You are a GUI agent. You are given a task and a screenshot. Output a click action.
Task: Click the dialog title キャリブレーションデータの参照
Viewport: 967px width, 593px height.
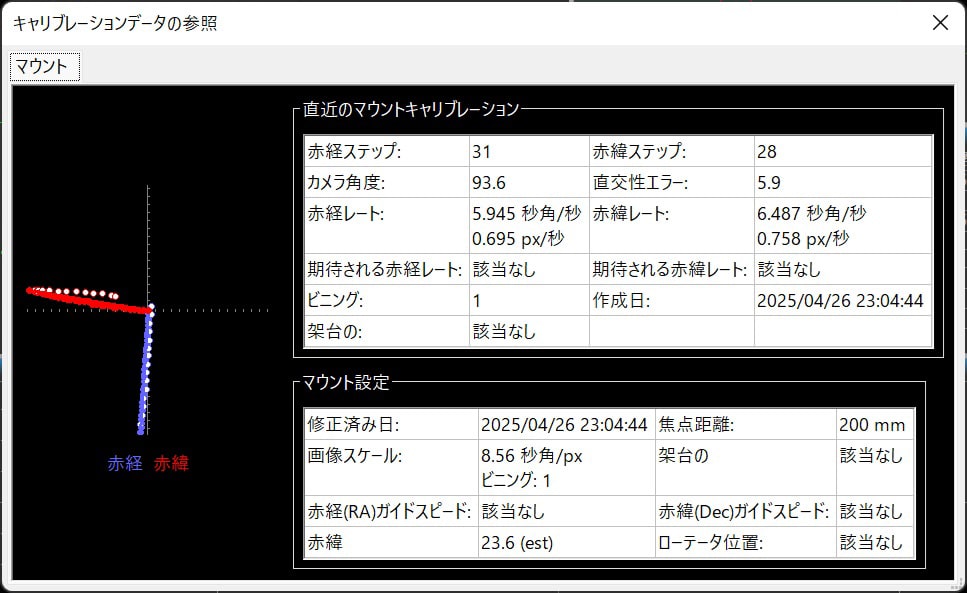pos(115,23)
